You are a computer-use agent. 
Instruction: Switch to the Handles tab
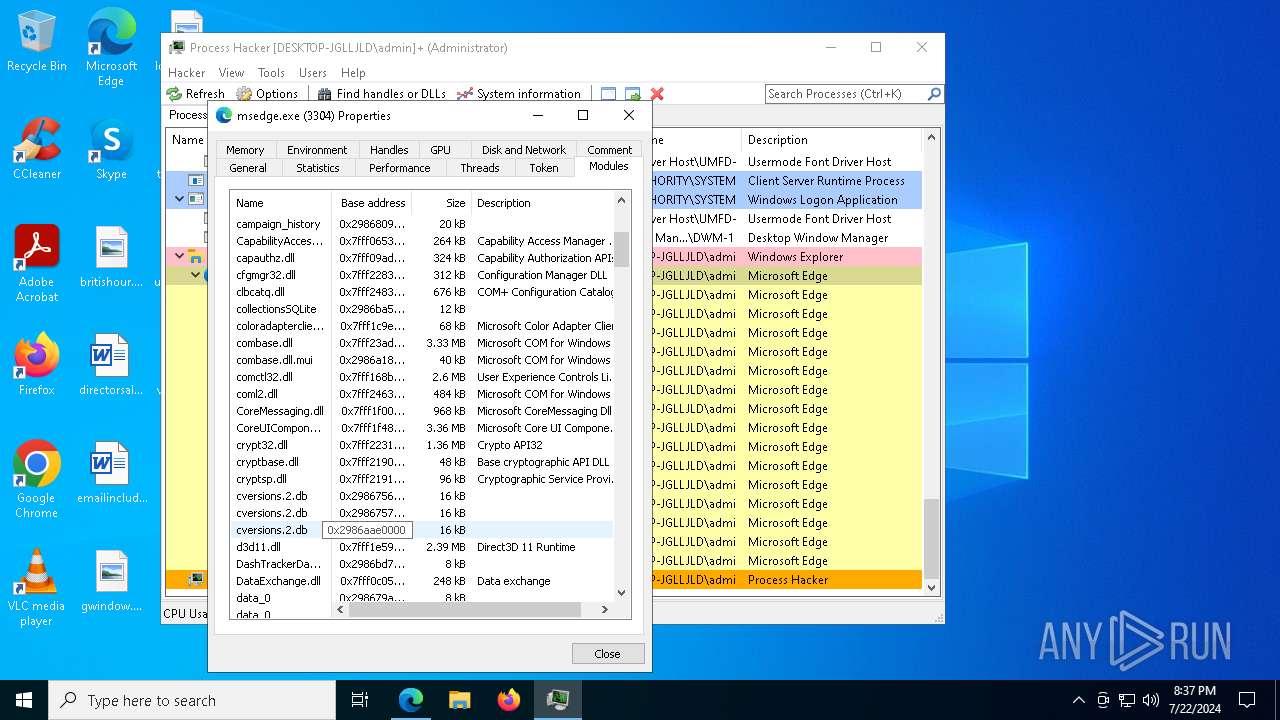click(x=389, y=150)
